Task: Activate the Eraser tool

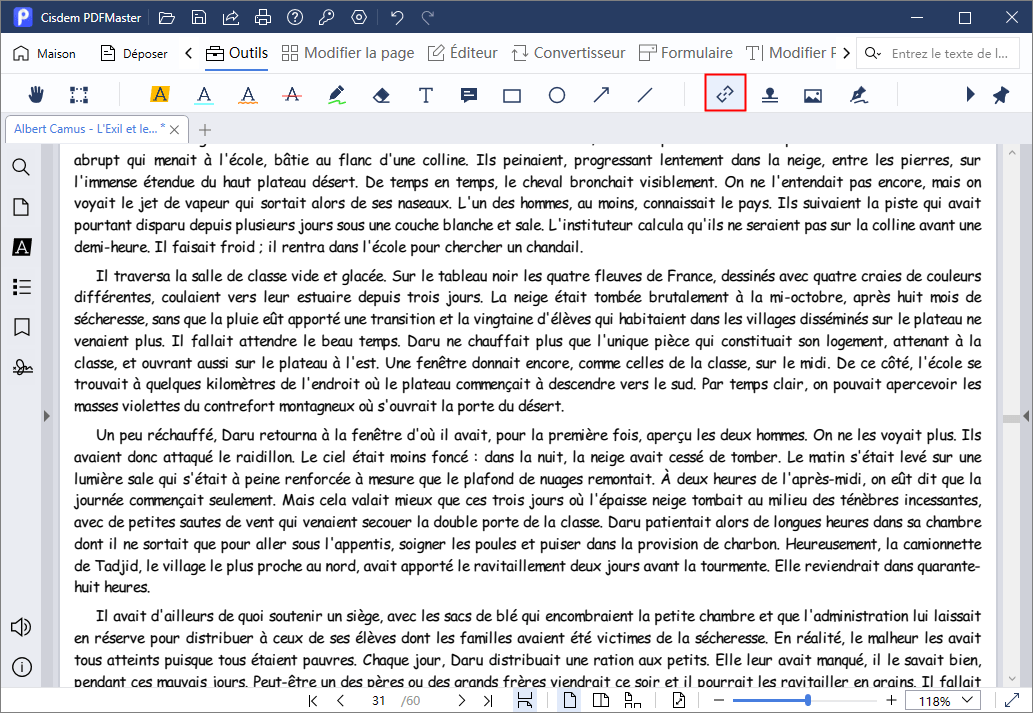Action: pos(381,96)
